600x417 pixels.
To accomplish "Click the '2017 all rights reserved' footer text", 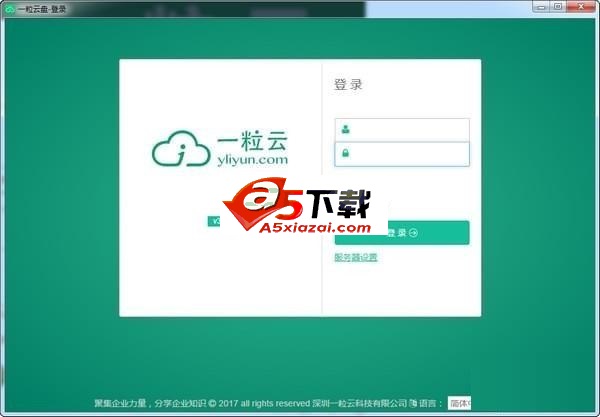I will 264,403.
